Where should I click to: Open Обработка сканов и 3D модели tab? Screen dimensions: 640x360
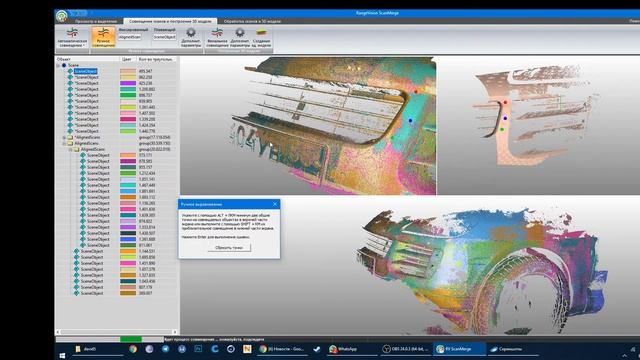tap(252, 21)
